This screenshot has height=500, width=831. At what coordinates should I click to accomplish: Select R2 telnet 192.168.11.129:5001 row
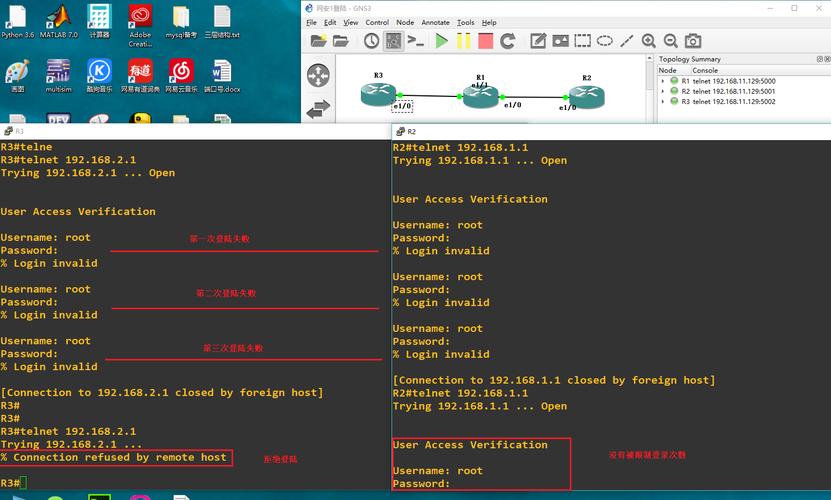pos(728,91)
